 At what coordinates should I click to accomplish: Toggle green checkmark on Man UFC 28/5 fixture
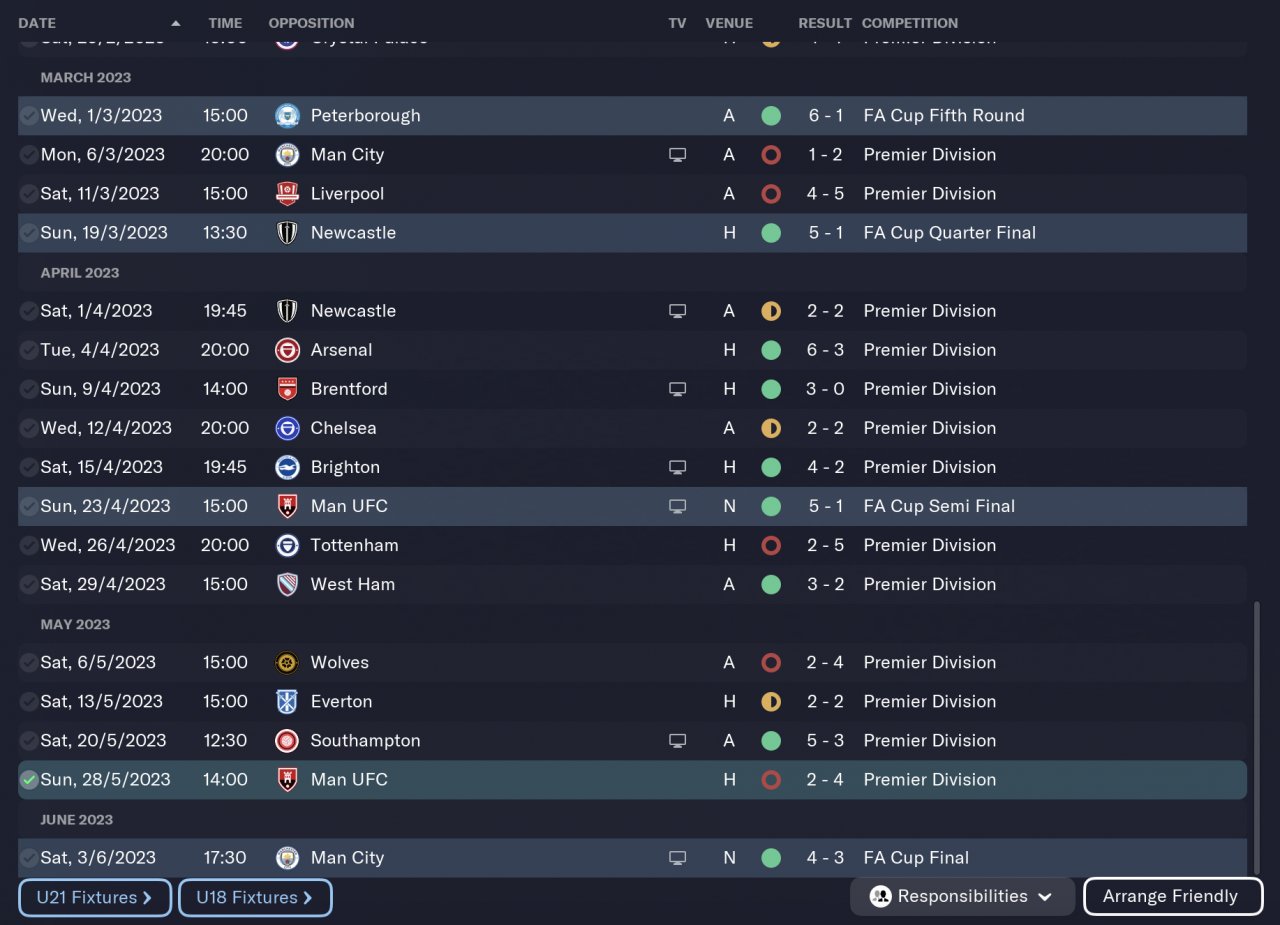(29, 780)
